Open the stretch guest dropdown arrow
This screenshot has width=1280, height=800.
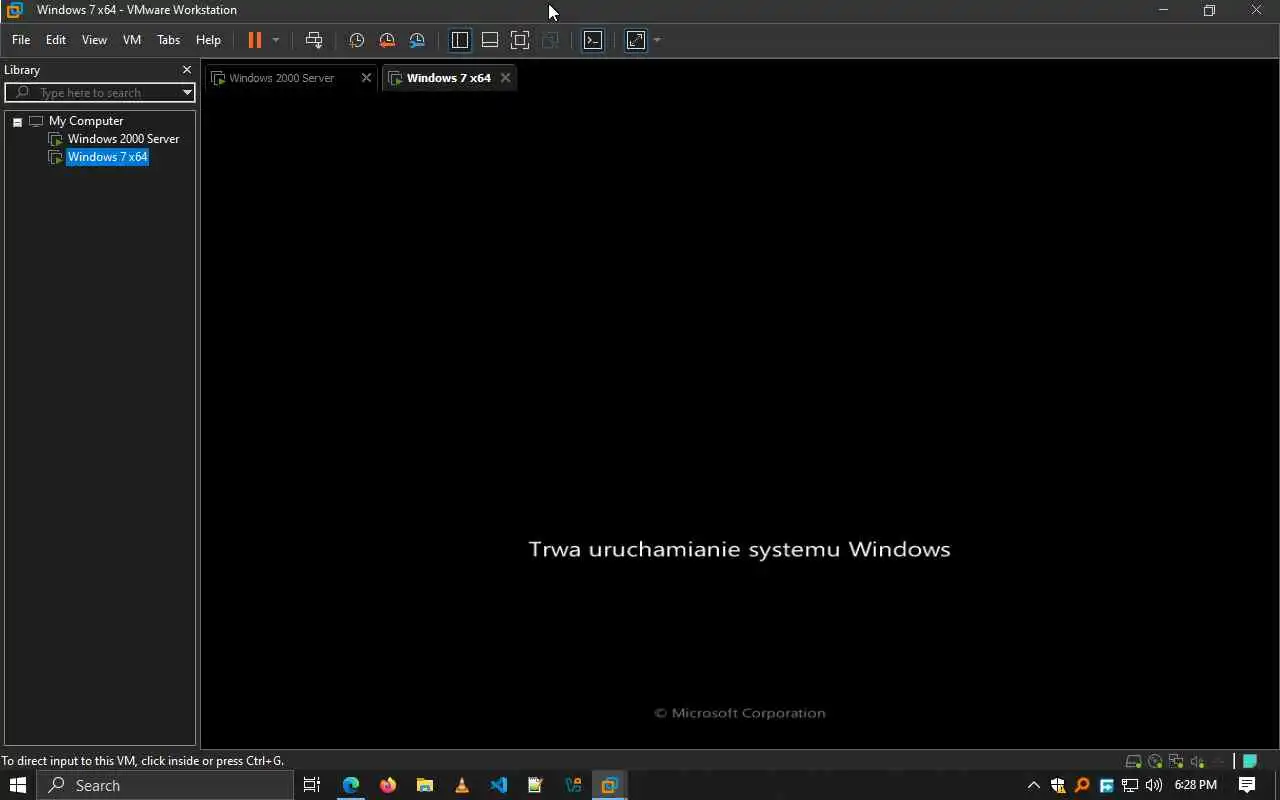click(657, 40)
